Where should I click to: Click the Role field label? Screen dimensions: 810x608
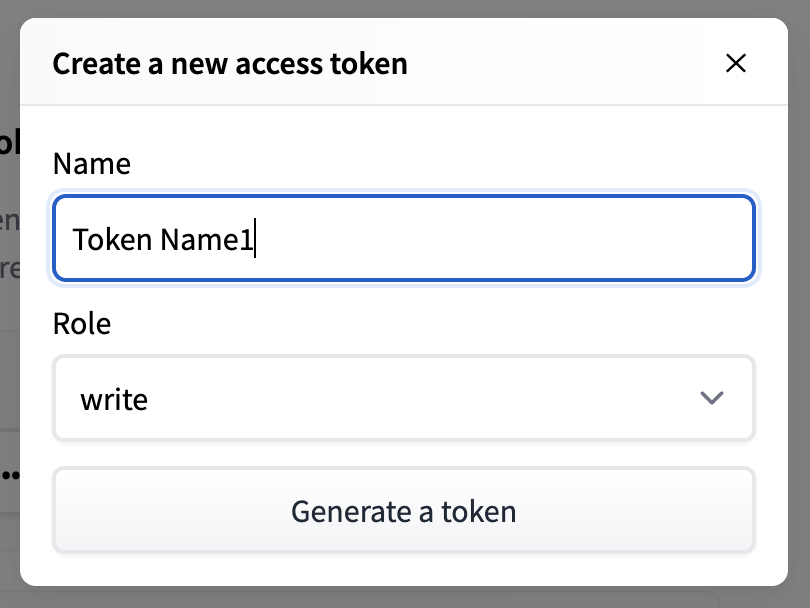[x=82, y=323]
